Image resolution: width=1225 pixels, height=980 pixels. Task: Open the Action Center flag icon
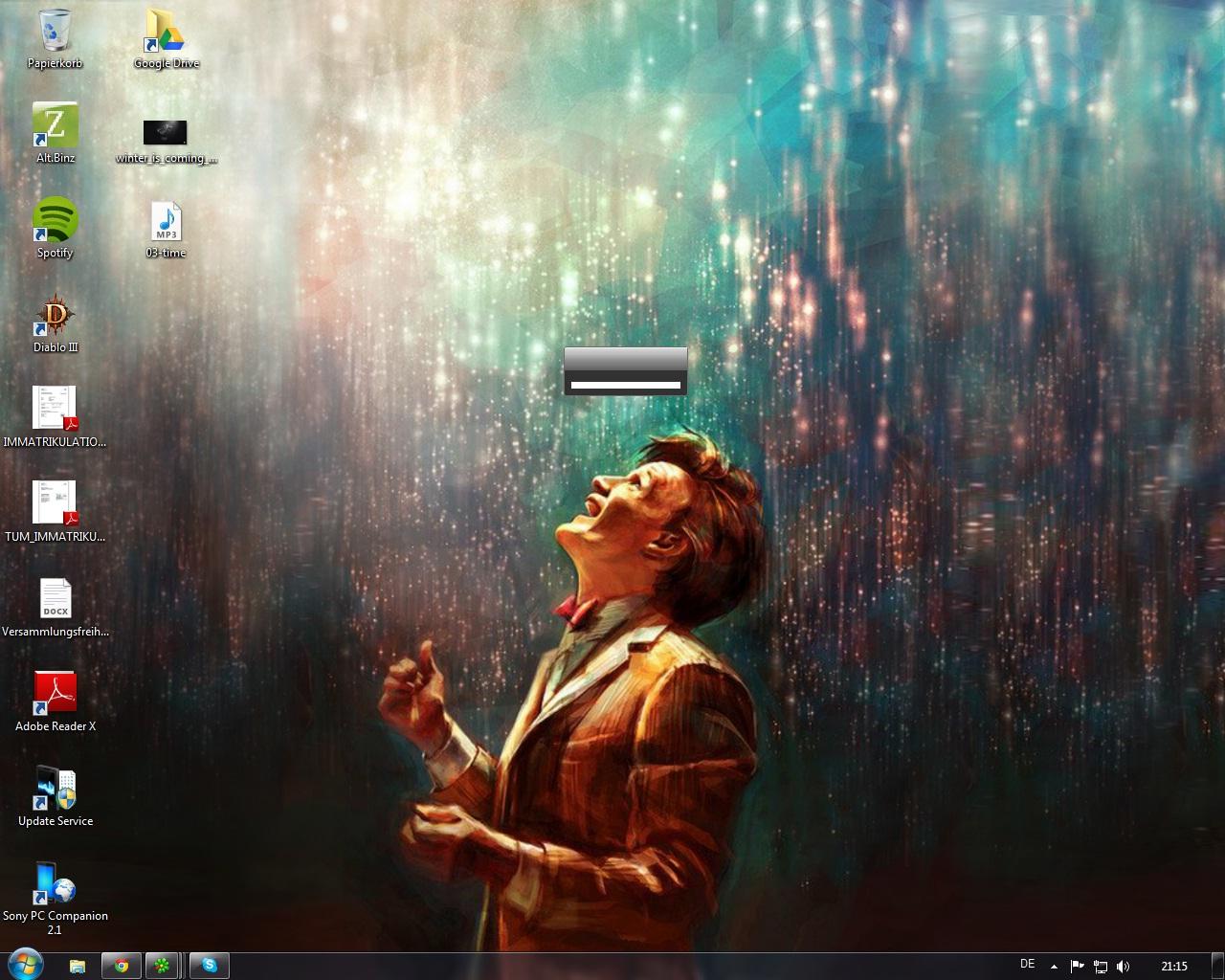click(x=1077, y=967)
